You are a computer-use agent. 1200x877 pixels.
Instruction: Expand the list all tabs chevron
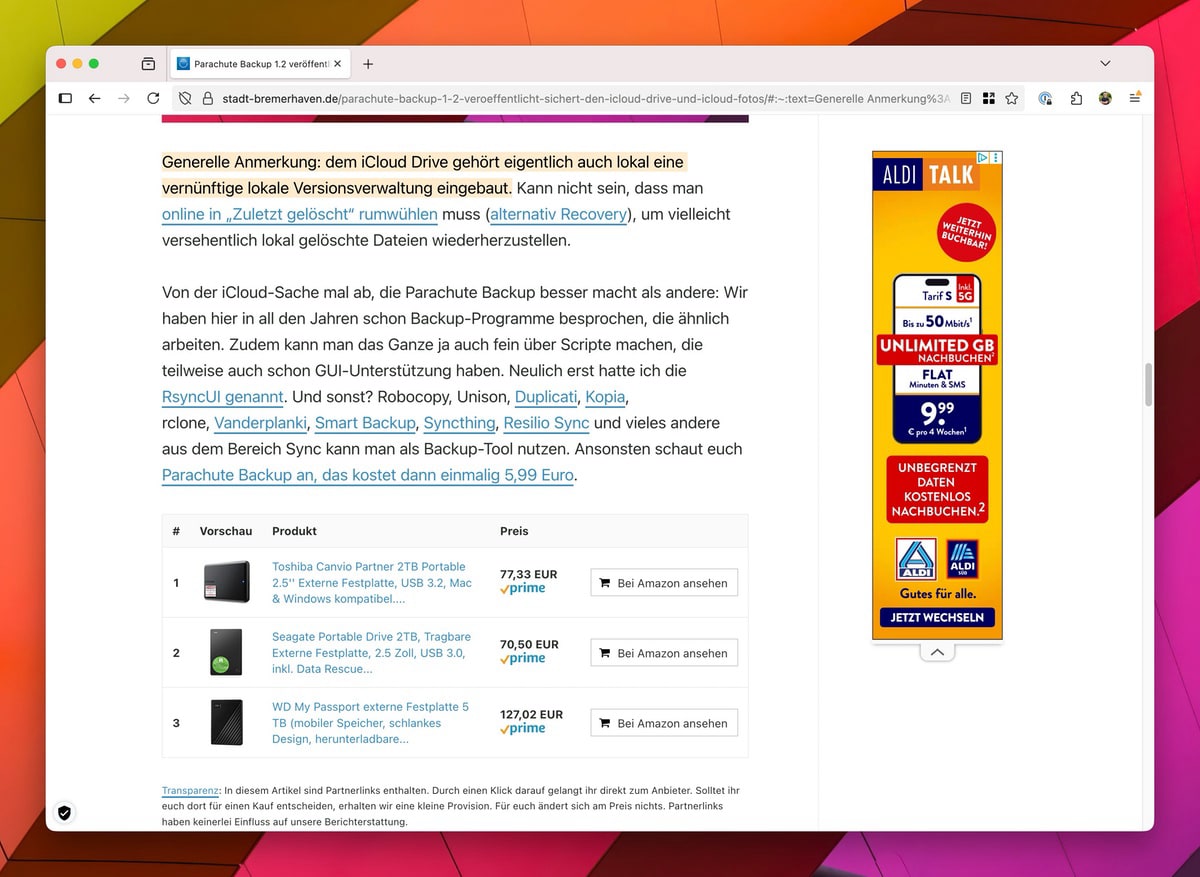(1105, 63)
